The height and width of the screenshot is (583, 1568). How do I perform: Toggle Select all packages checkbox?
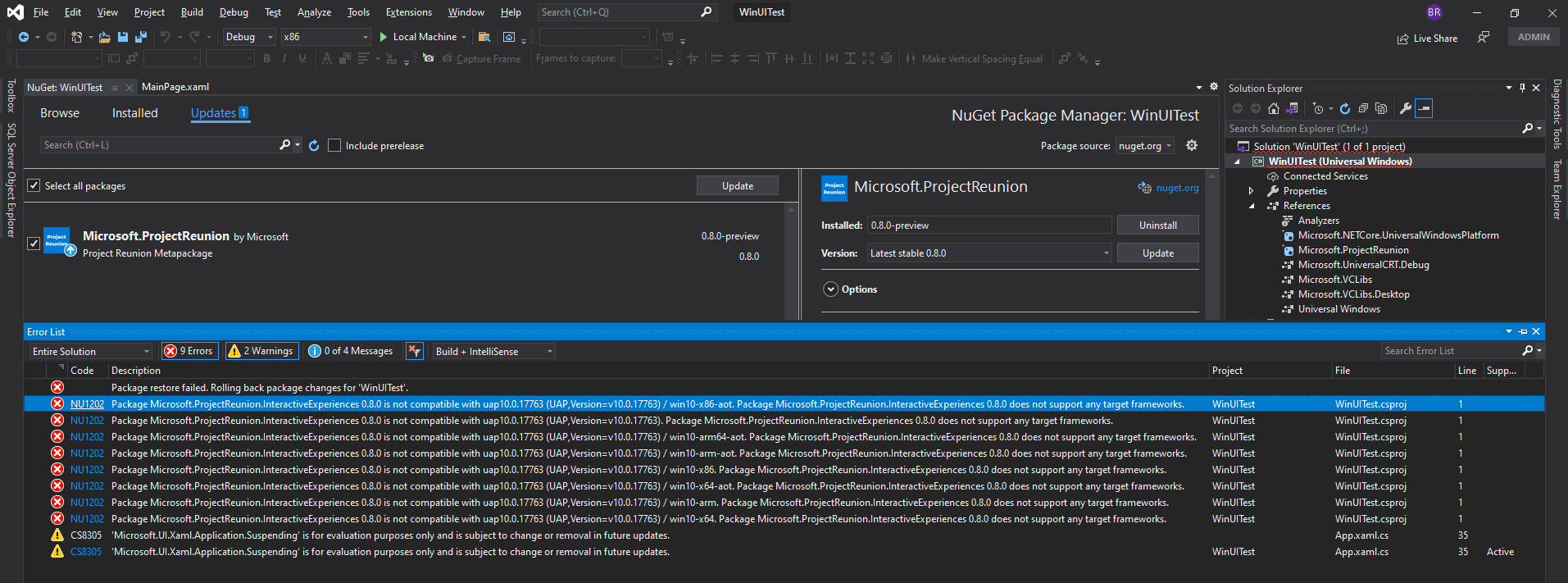34,185
